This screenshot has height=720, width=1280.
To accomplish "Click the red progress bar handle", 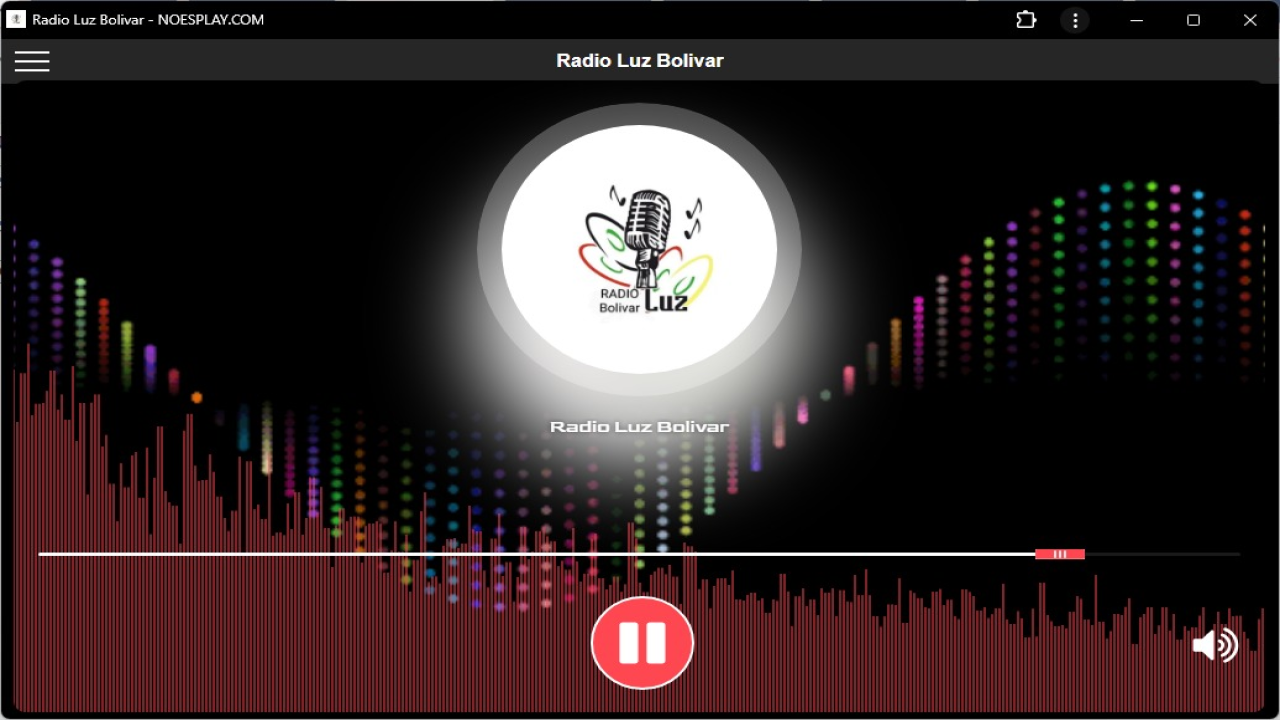I will [1060, 554].
